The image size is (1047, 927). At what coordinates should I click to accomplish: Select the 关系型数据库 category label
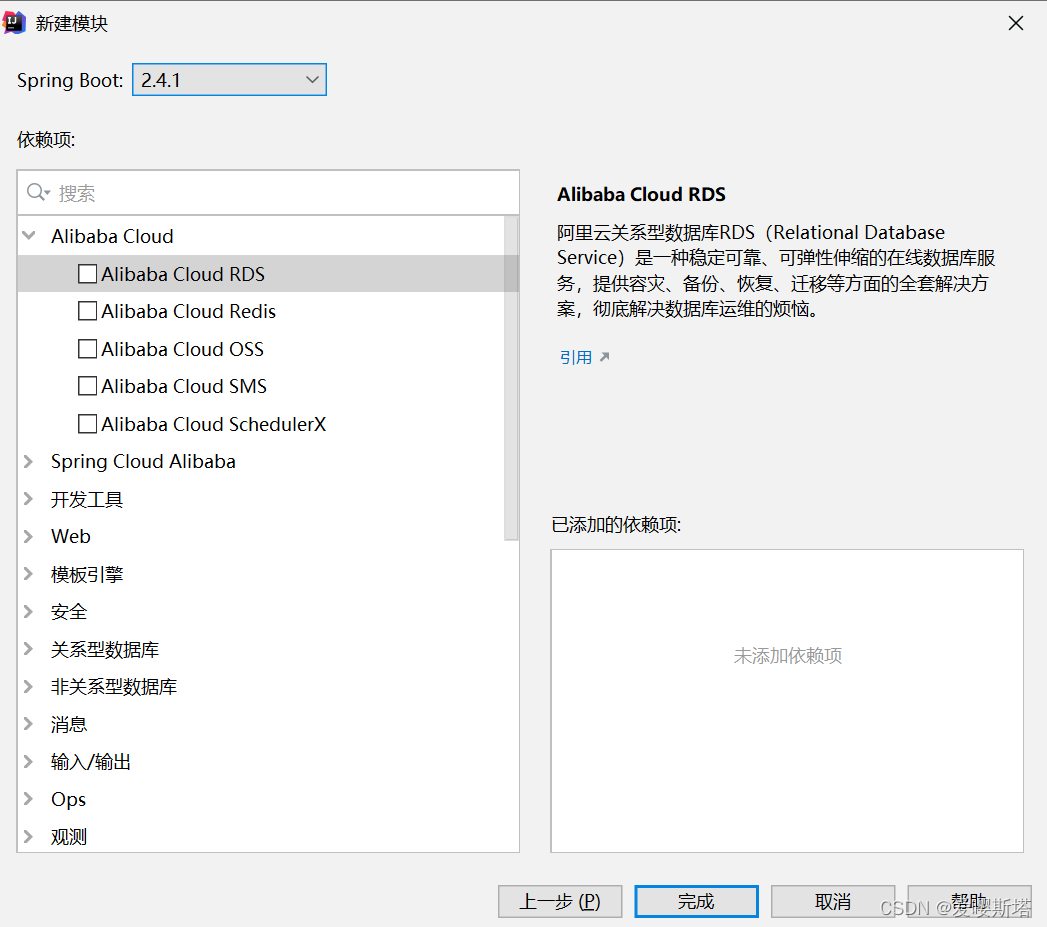(105, 649)
